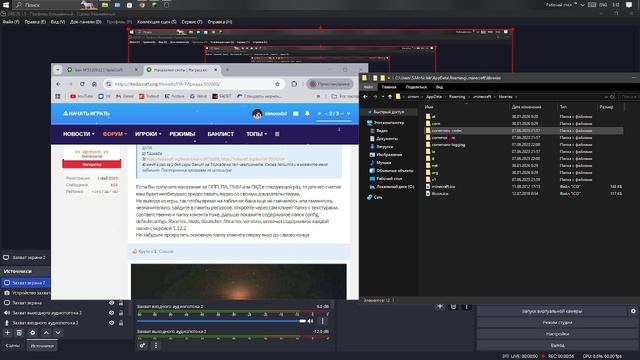Open forum messages envelope icon
The height and width of the screenshot is (360, 640).
click(296, 113)
